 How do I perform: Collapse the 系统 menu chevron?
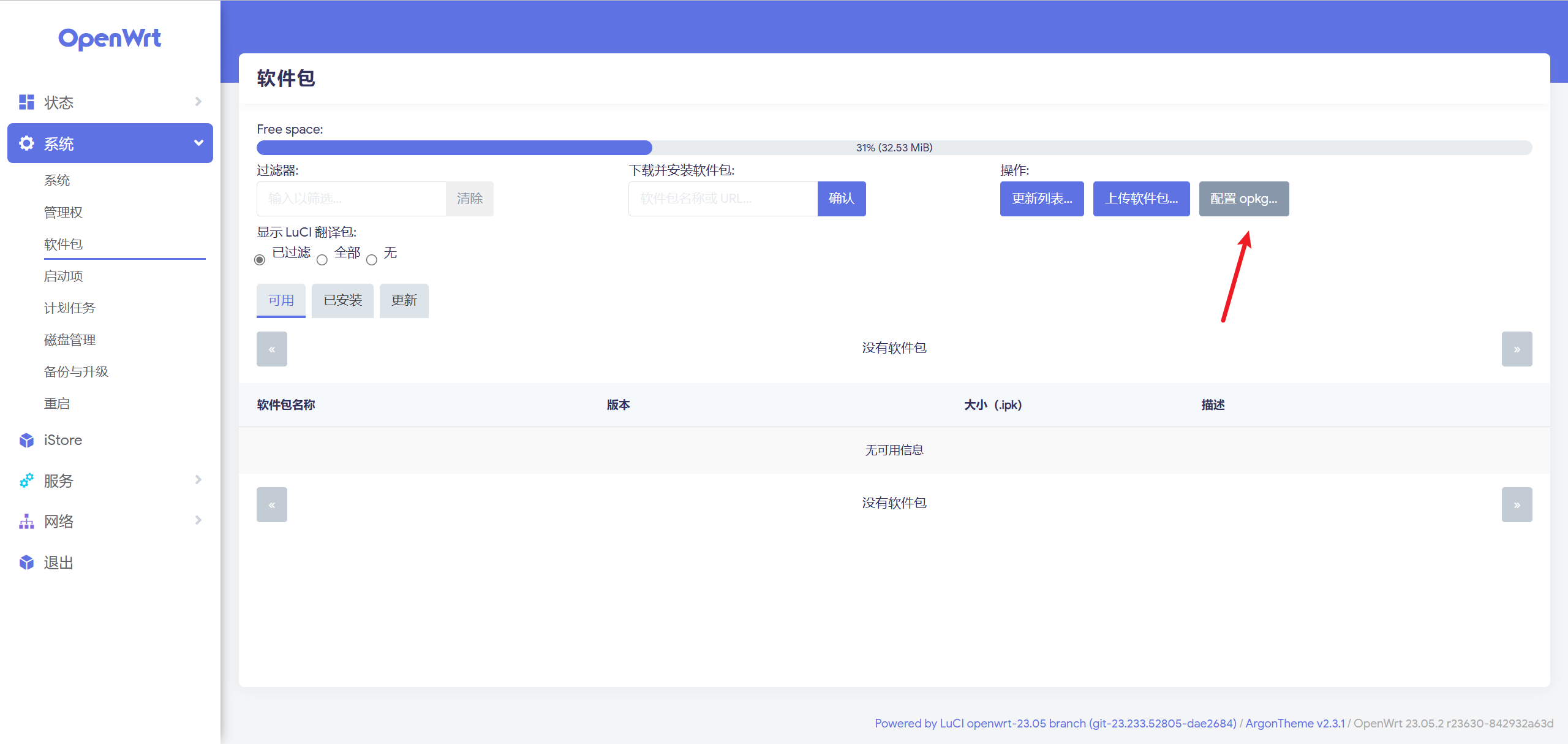pyautogui.click(x=198, y=143)
